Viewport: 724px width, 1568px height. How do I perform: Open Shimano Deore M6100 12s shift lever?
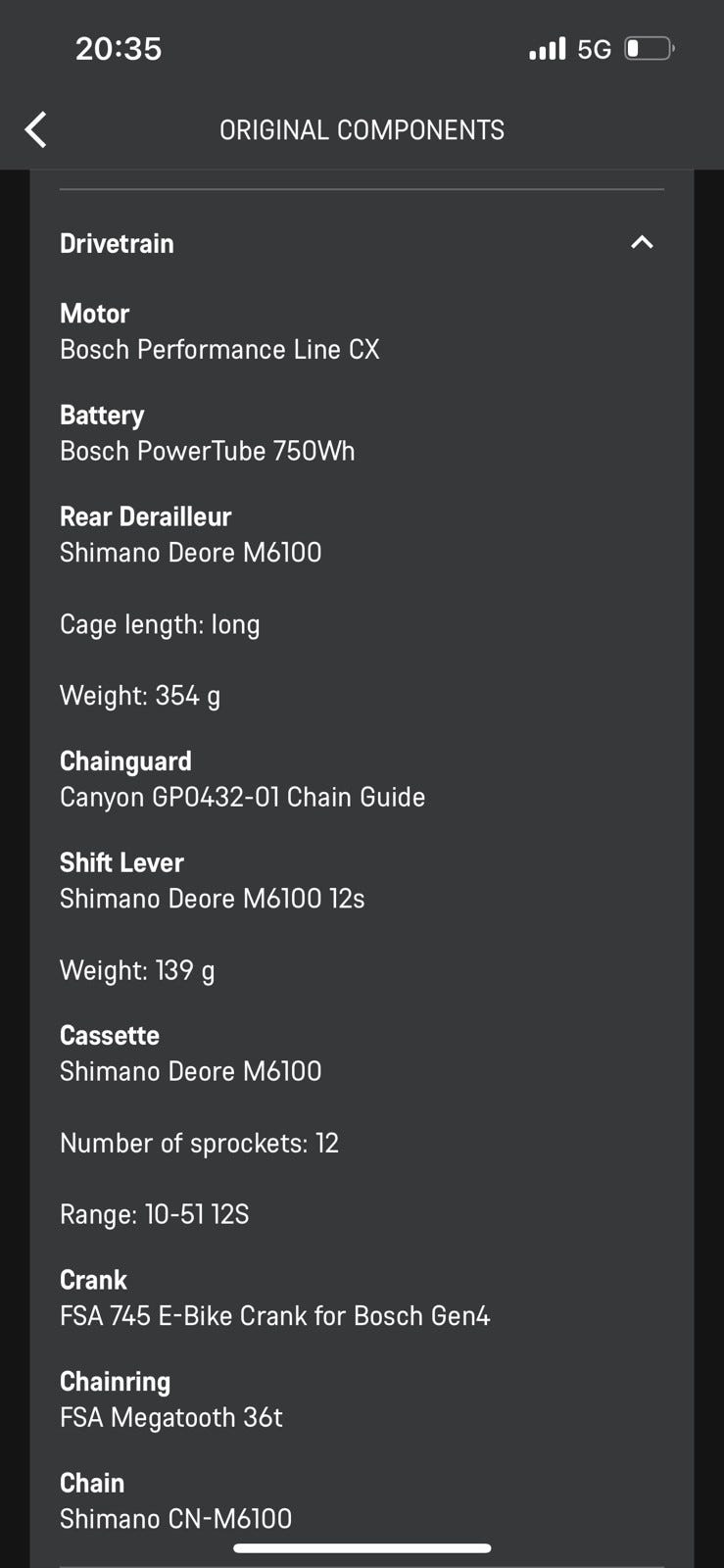point(212,898)
